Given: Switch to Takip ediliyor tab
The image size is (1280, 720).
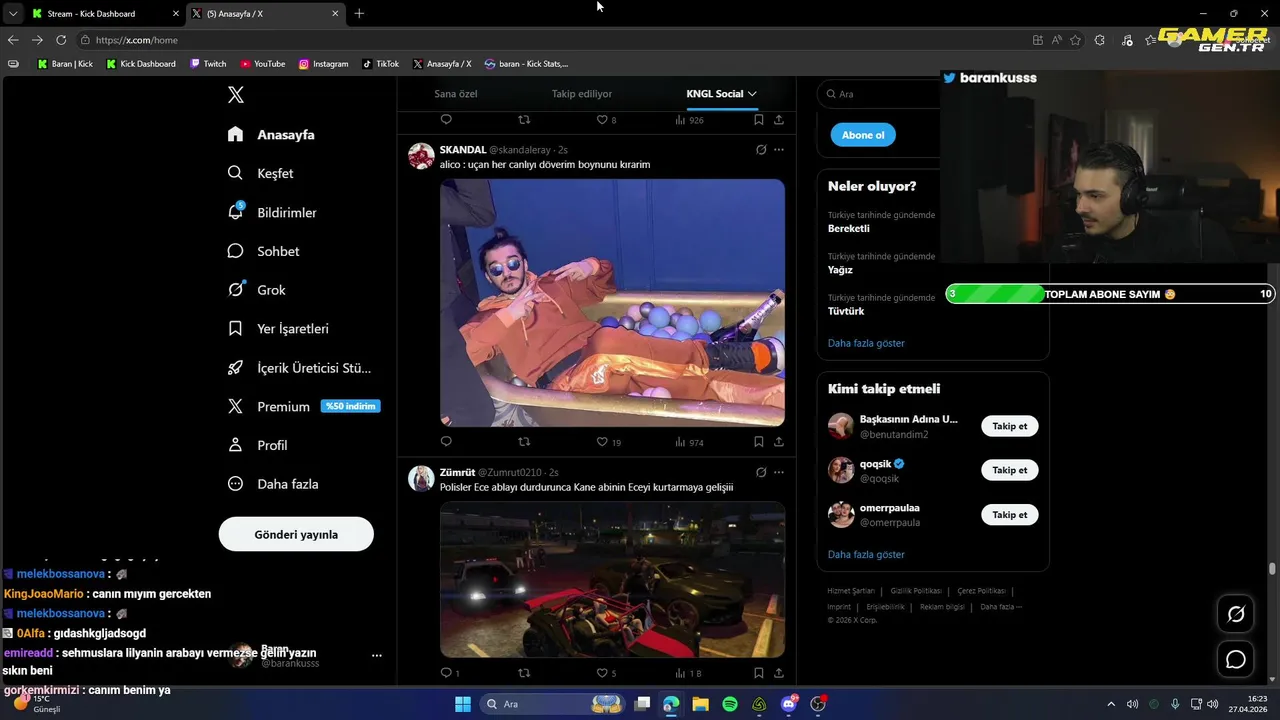Looking at the screenshot, I should (x=582, y=94).
